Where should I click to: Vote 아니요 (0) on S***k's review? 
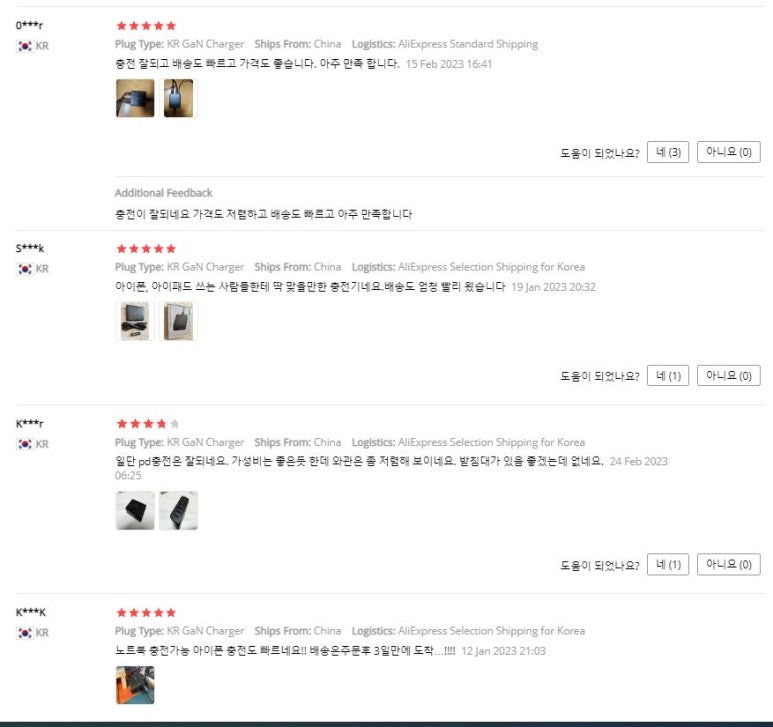pos(729,376)
